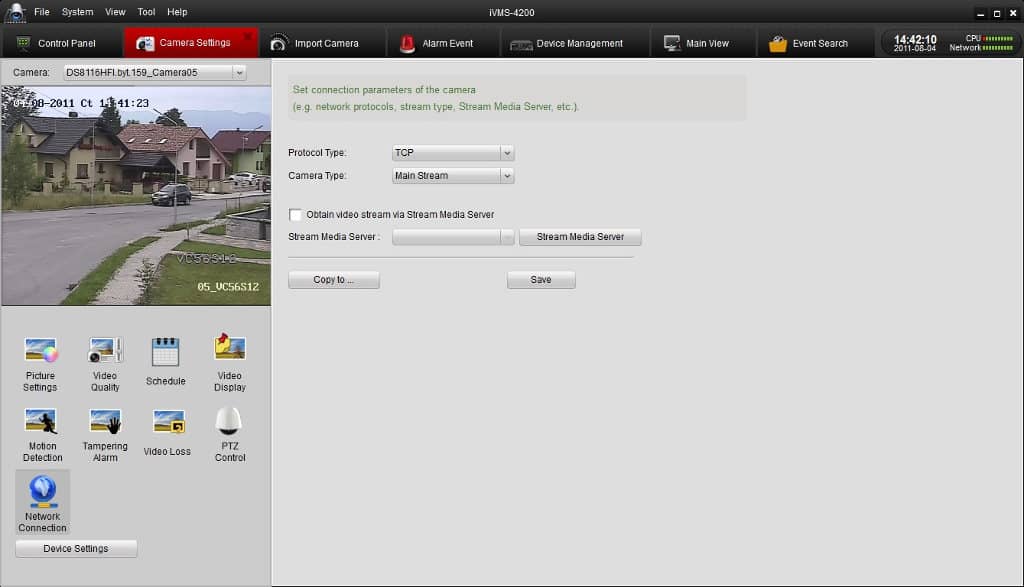1024x587 pixels.
Task: Open Picture Settings icon
Action: [x=41, y=351]
